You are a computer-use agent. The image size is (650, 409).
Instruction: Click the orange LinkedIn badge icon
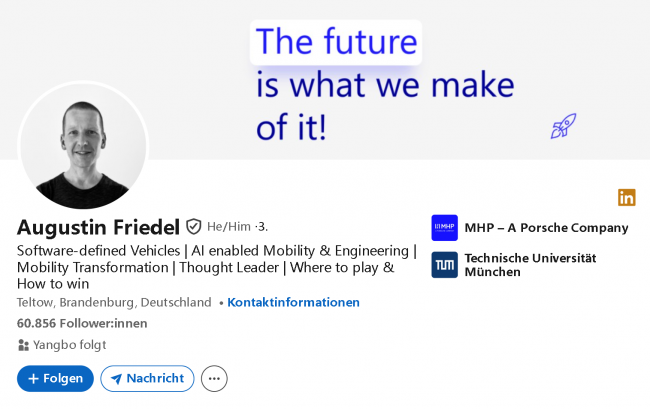(627, 197)
